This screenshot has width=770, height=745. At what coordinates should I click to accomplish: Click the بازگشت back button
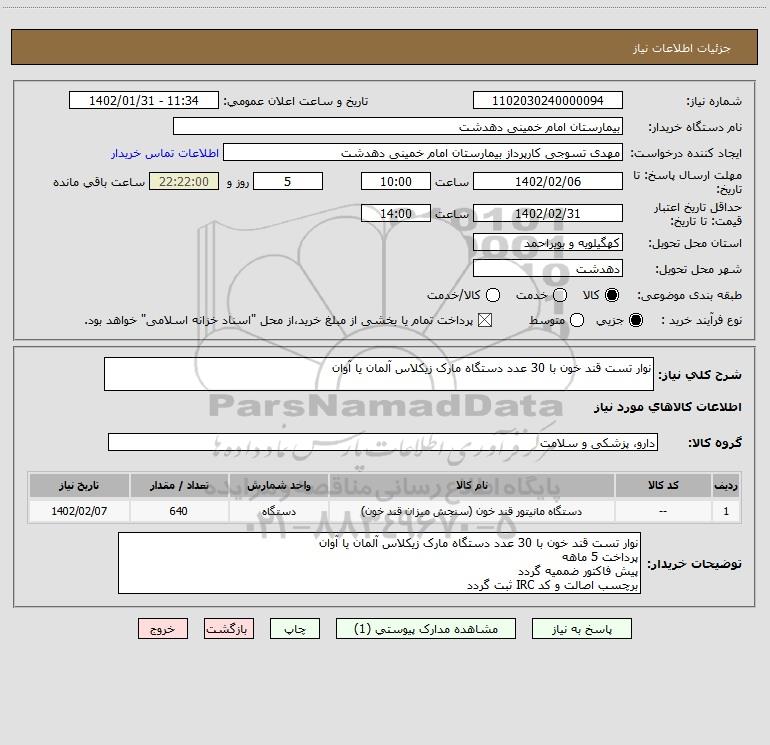click(x=229, y=629)
